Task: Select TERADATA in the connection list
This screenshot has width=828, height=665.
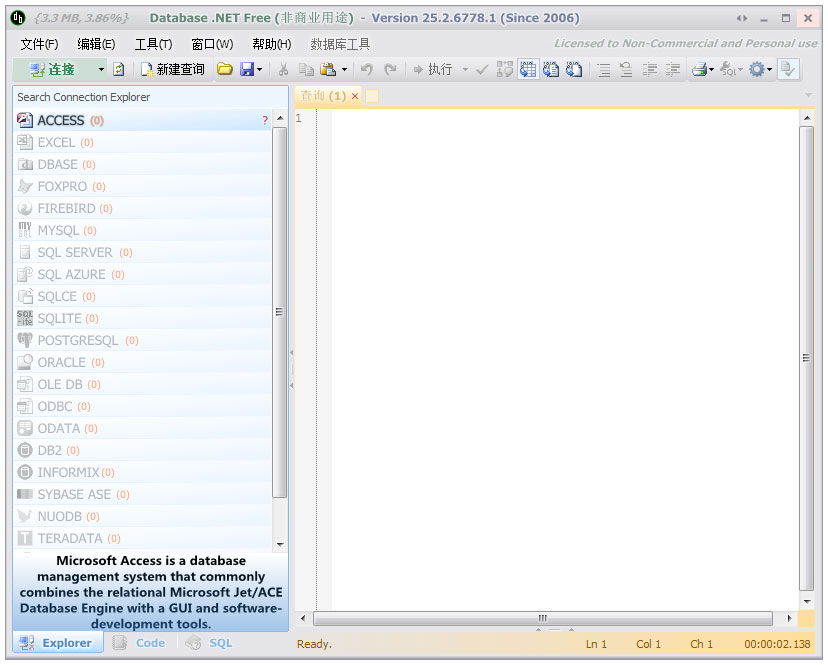Action: pos(143,538)
